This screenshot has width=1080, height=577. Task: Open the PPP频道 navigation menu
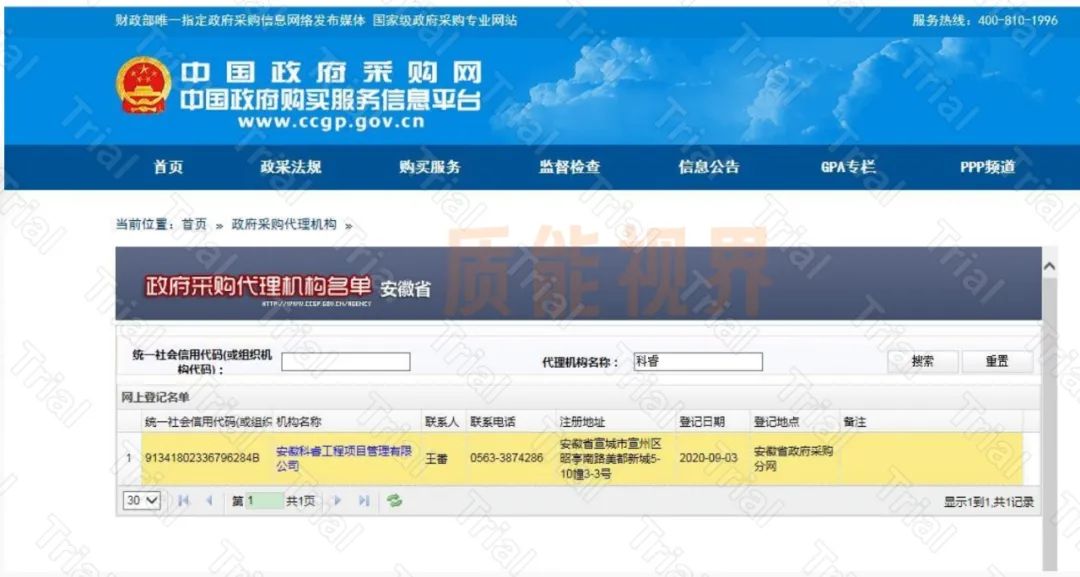coord(988,167)
